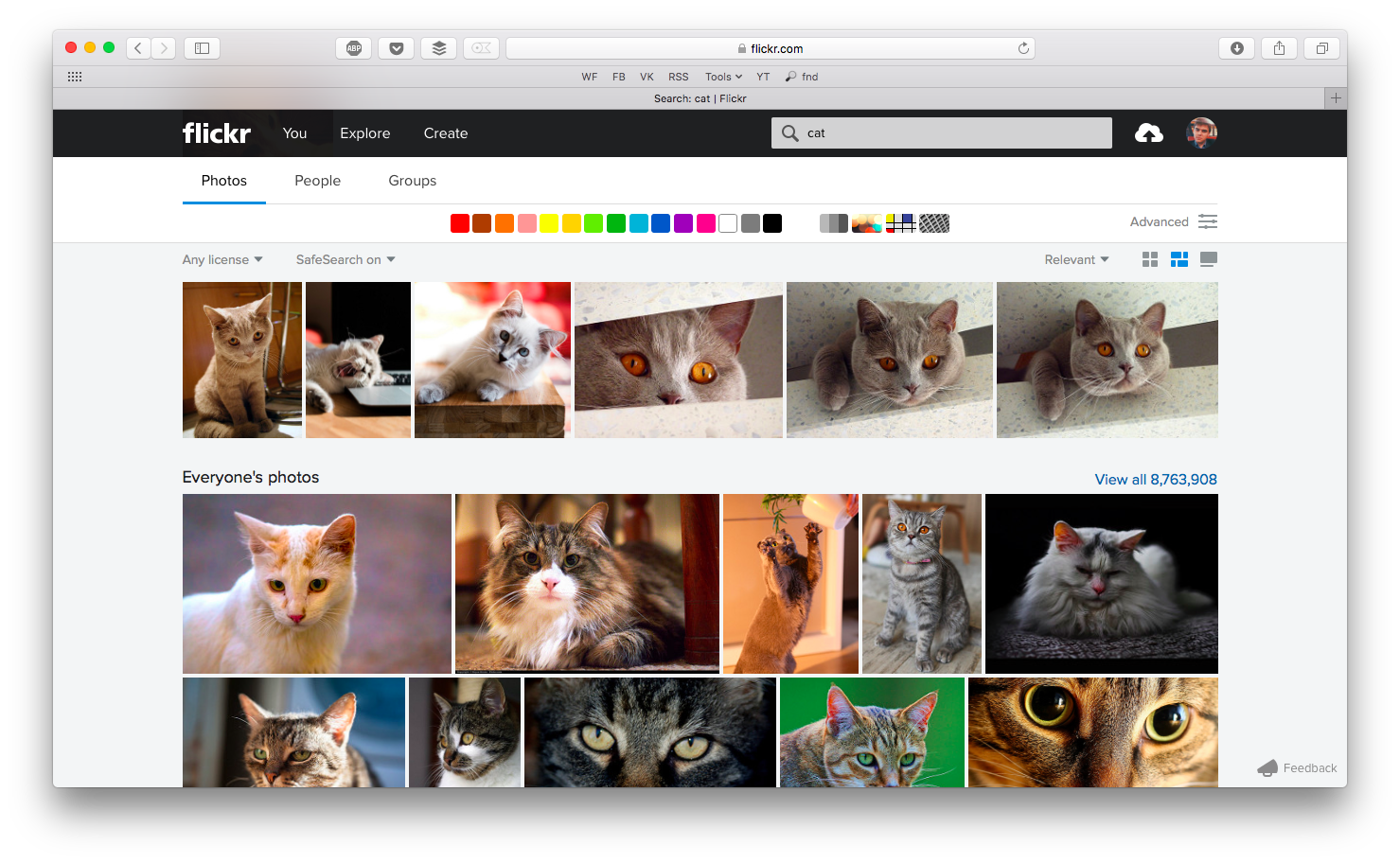Viewport: 1400px width, 863px height.
Task: Click the cat search input field
Action: pos(951,133)
